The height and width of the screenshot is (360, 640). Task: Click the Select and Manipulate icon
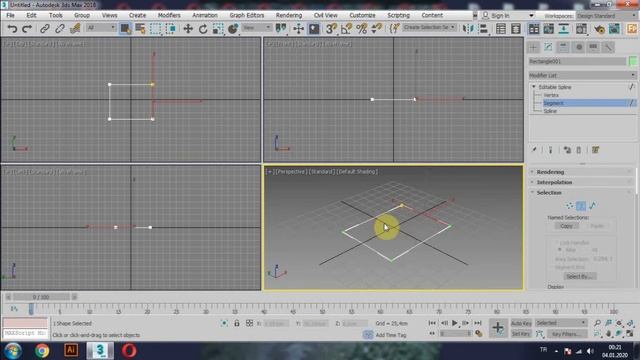tap(298, 29)
